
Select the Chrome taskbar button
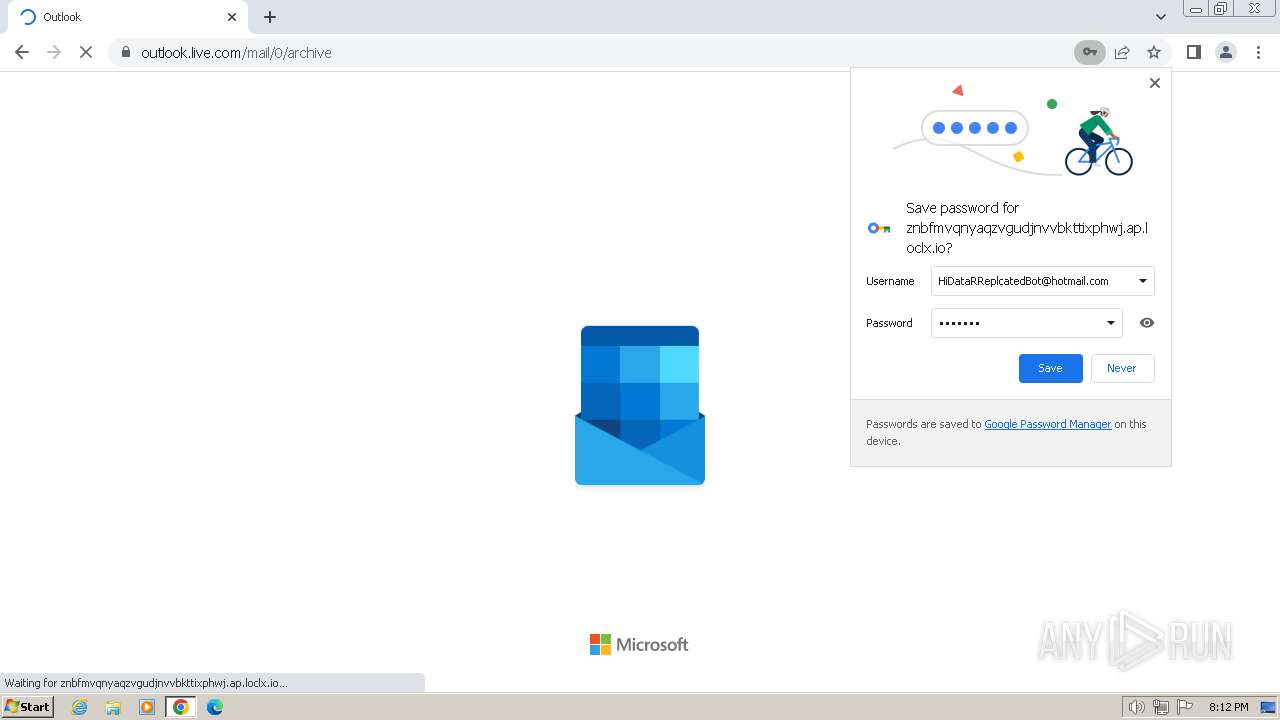(181, 707)
